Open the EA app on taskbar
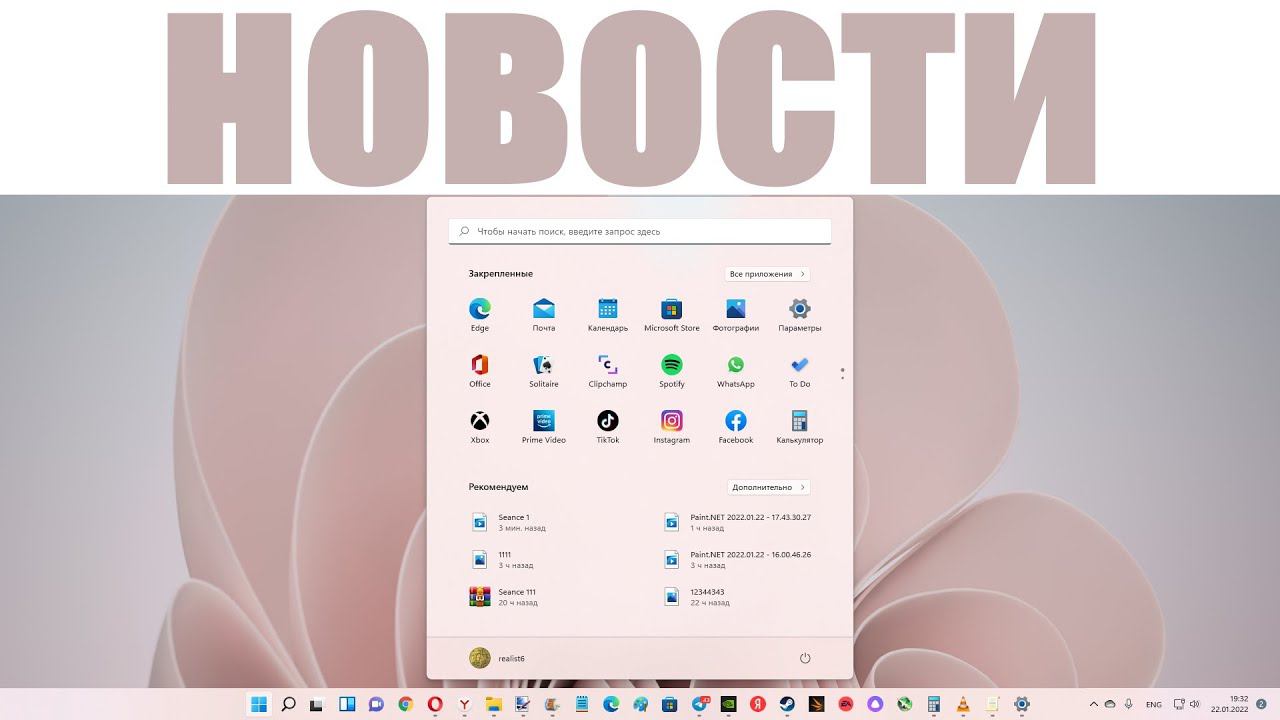 [846, 704]
